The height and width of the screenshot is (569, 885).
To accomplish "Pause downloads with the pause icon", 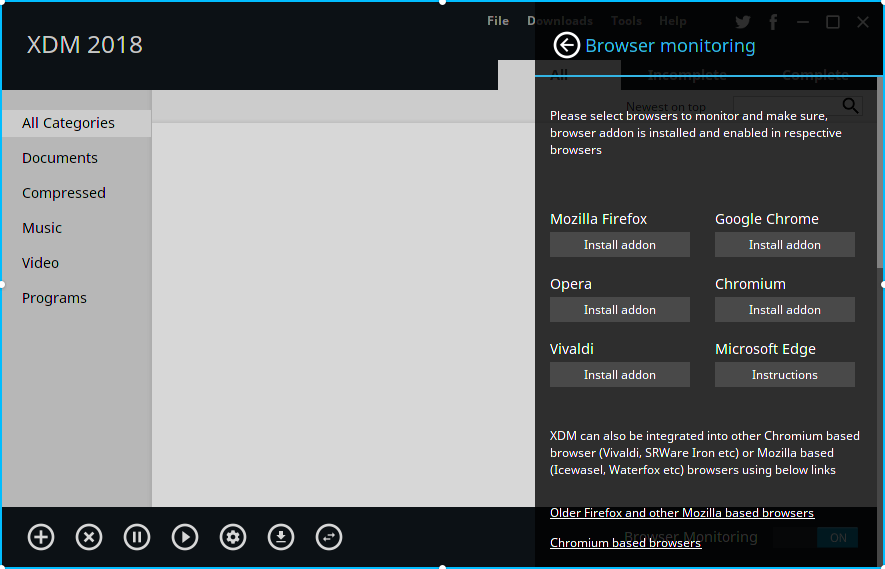I will pos(137,537).
